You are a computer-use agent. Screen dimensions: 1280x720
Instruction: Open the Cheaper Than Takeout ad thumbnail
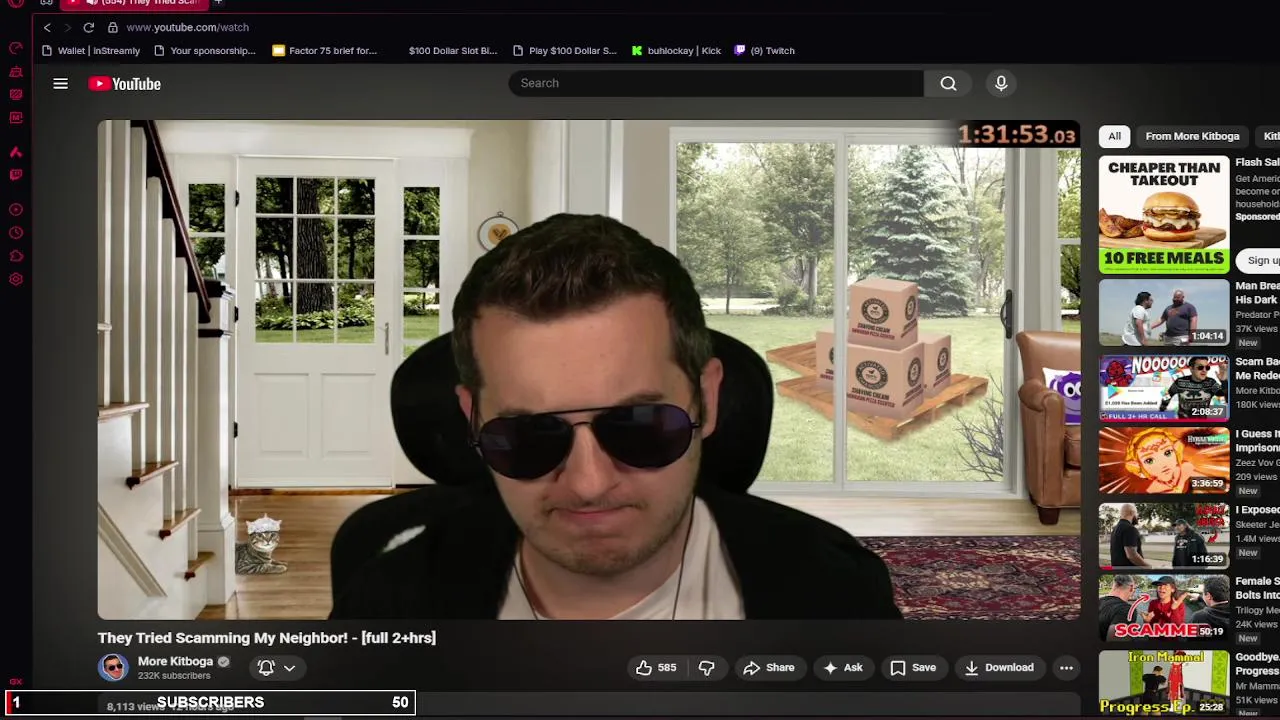(x=1164, y=215)
